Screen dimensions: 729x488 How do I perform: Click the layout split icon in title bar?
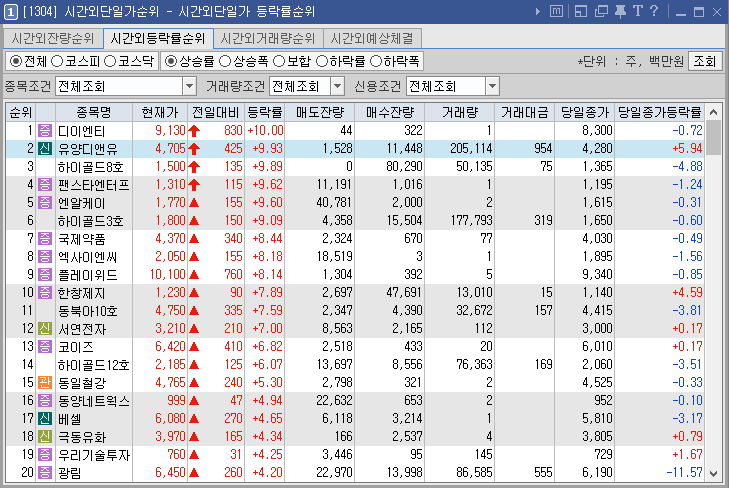click(581, 11)
